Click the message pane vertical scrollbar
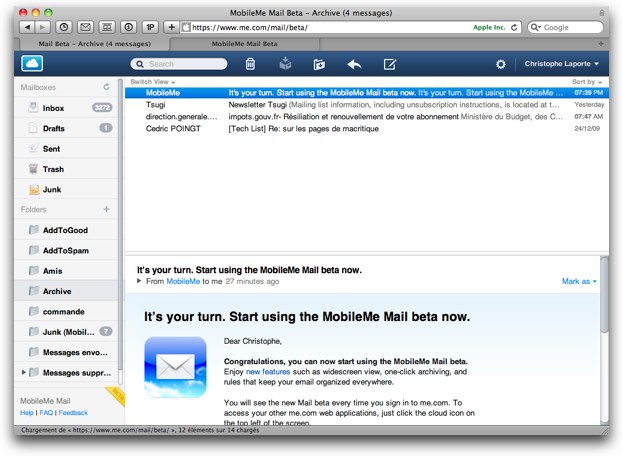622x456 pixels. click(x=604, y=294)
